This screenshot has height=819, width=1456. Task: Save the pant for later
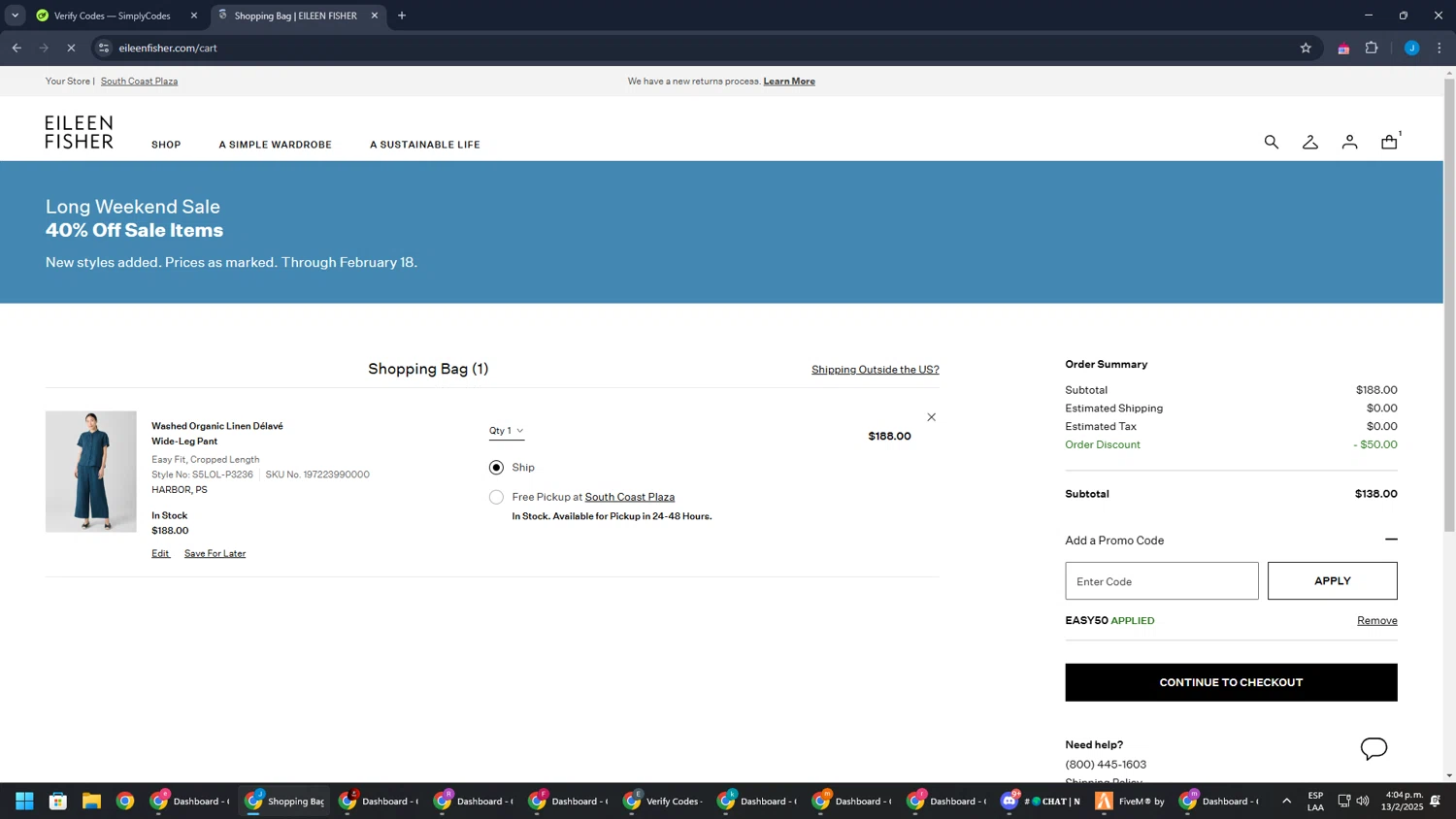pos(215,553)
